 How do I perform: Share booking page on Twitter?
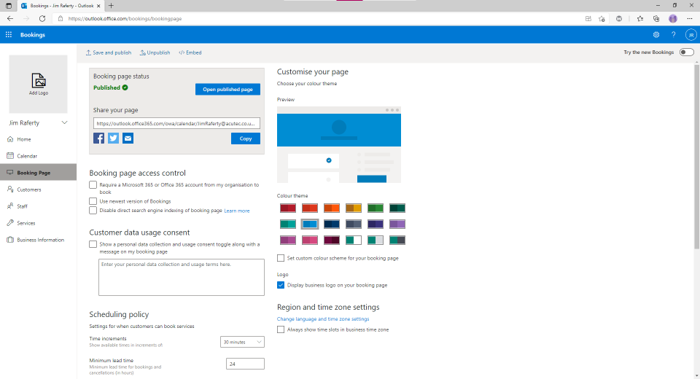(113, 138)
